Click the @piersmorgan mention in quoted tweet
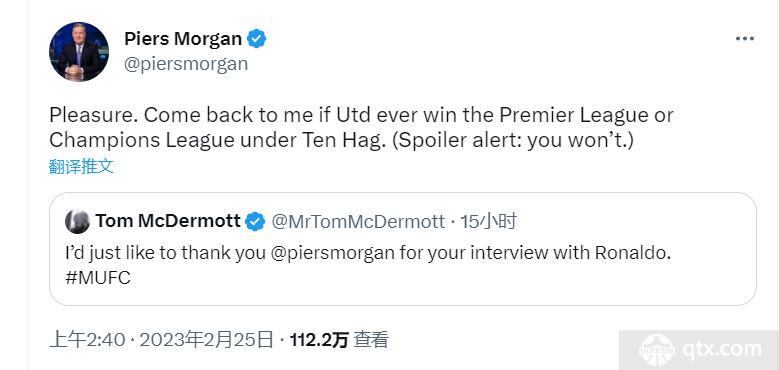 (x=333, y=253)
